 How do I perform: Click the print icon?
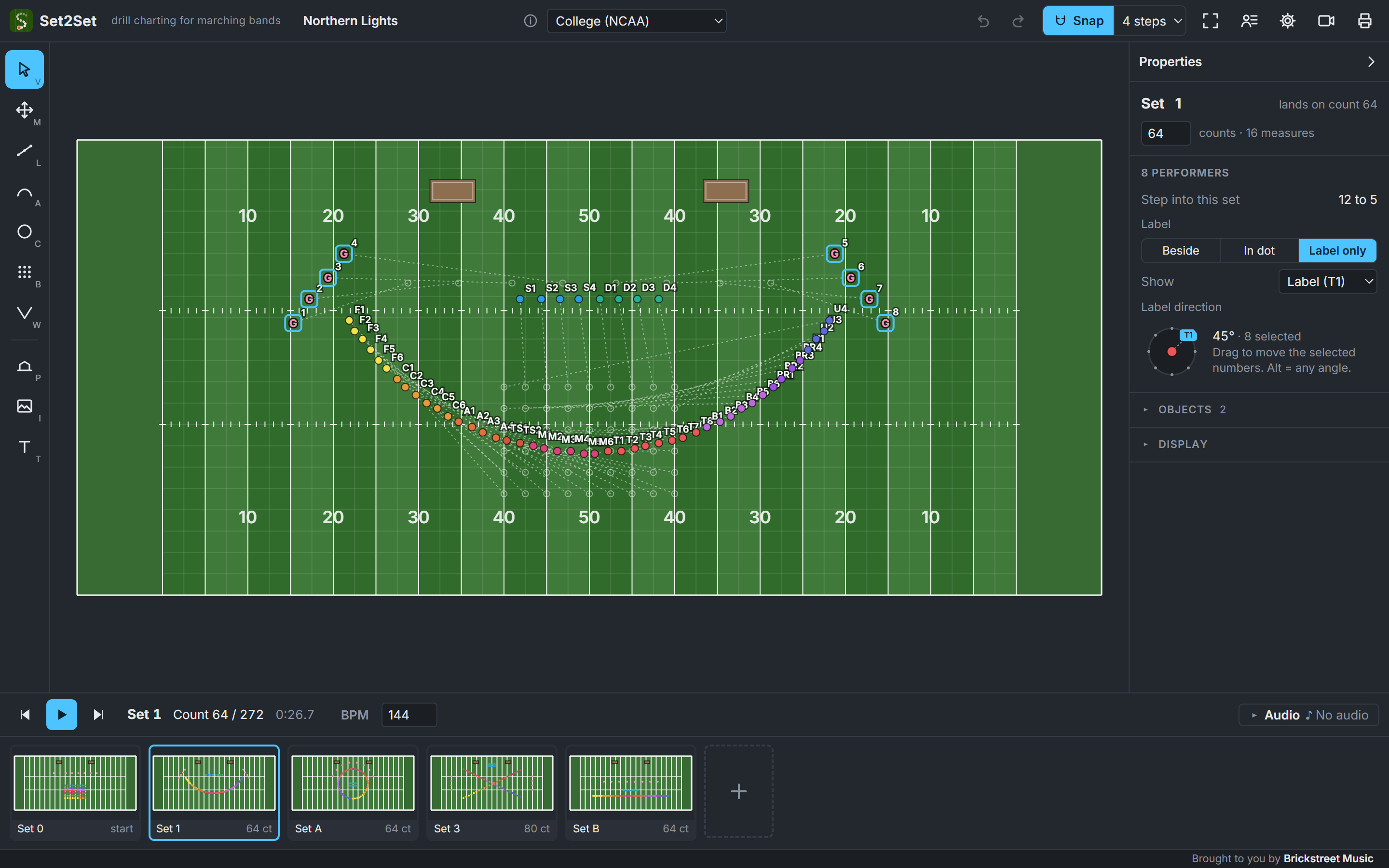1364,21
